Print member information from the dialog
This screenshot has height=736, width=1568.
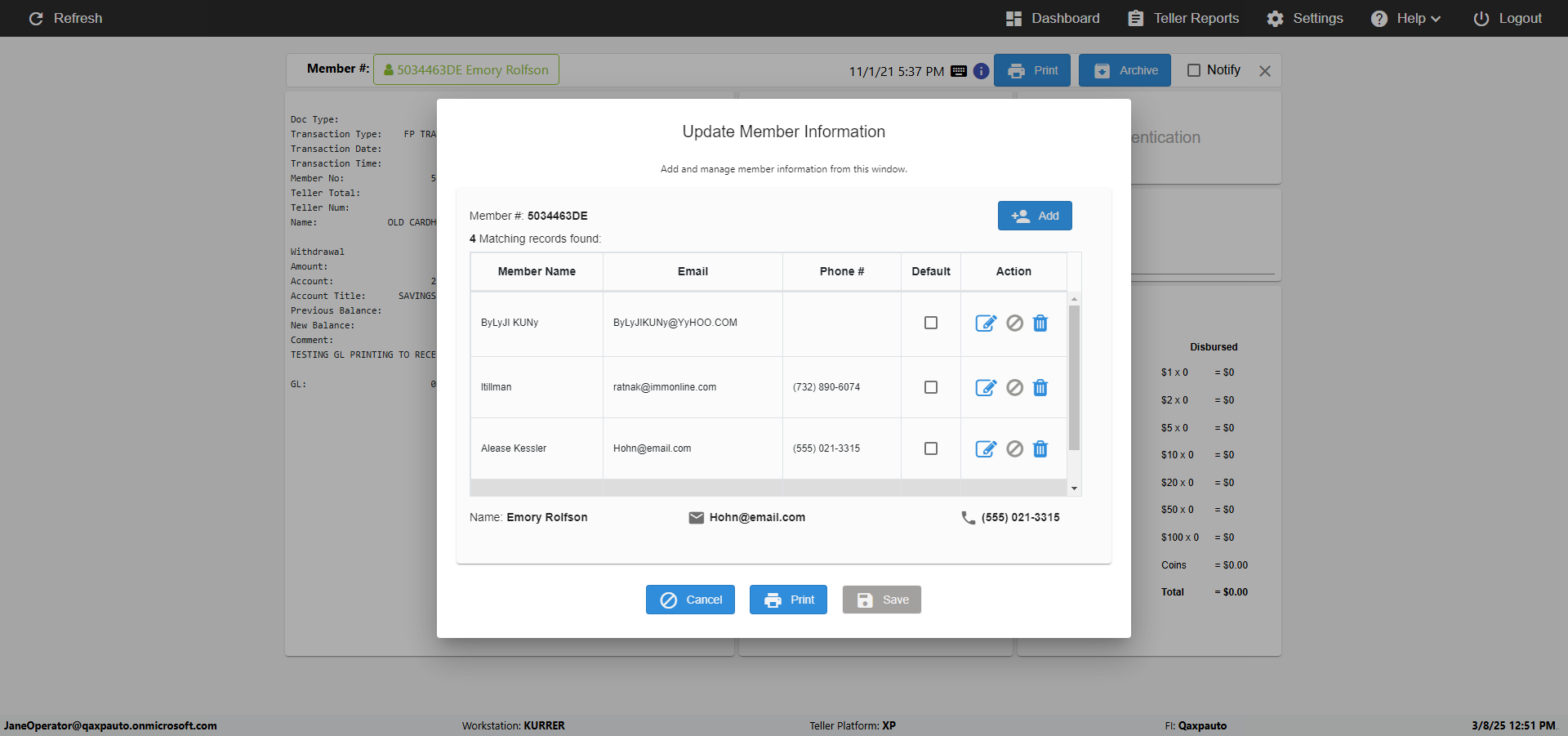click(788, 600)
